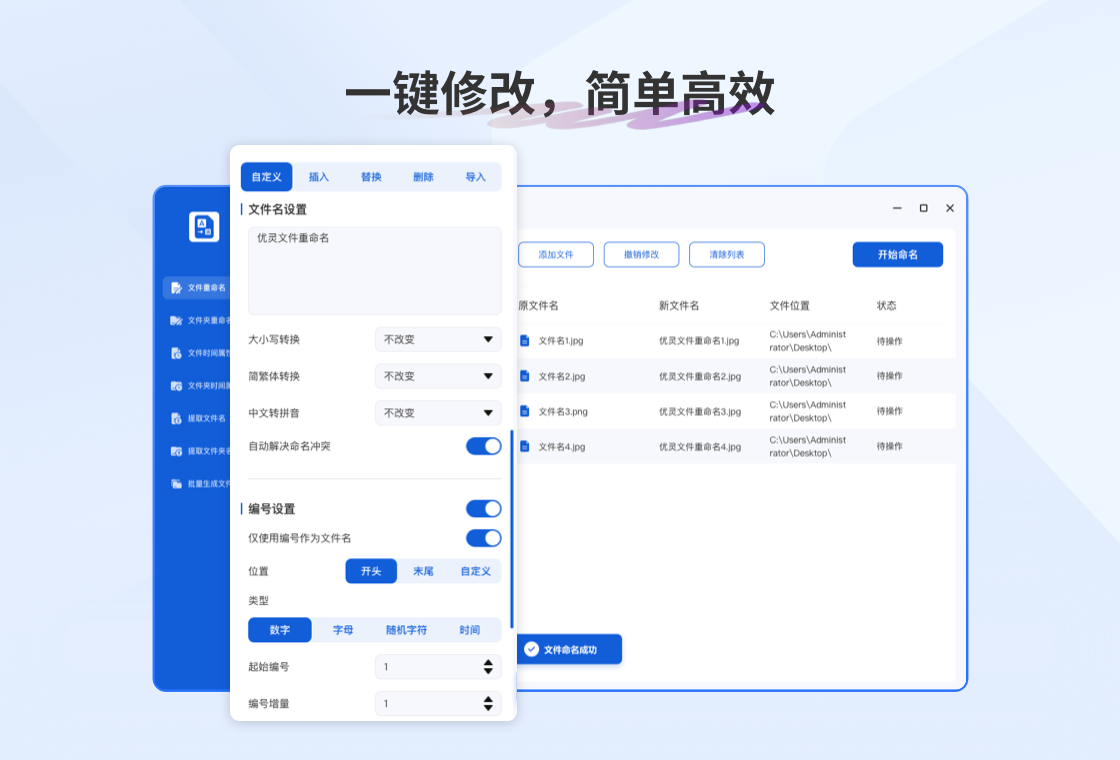Switch to the 替换 tab

coord(369,176)
